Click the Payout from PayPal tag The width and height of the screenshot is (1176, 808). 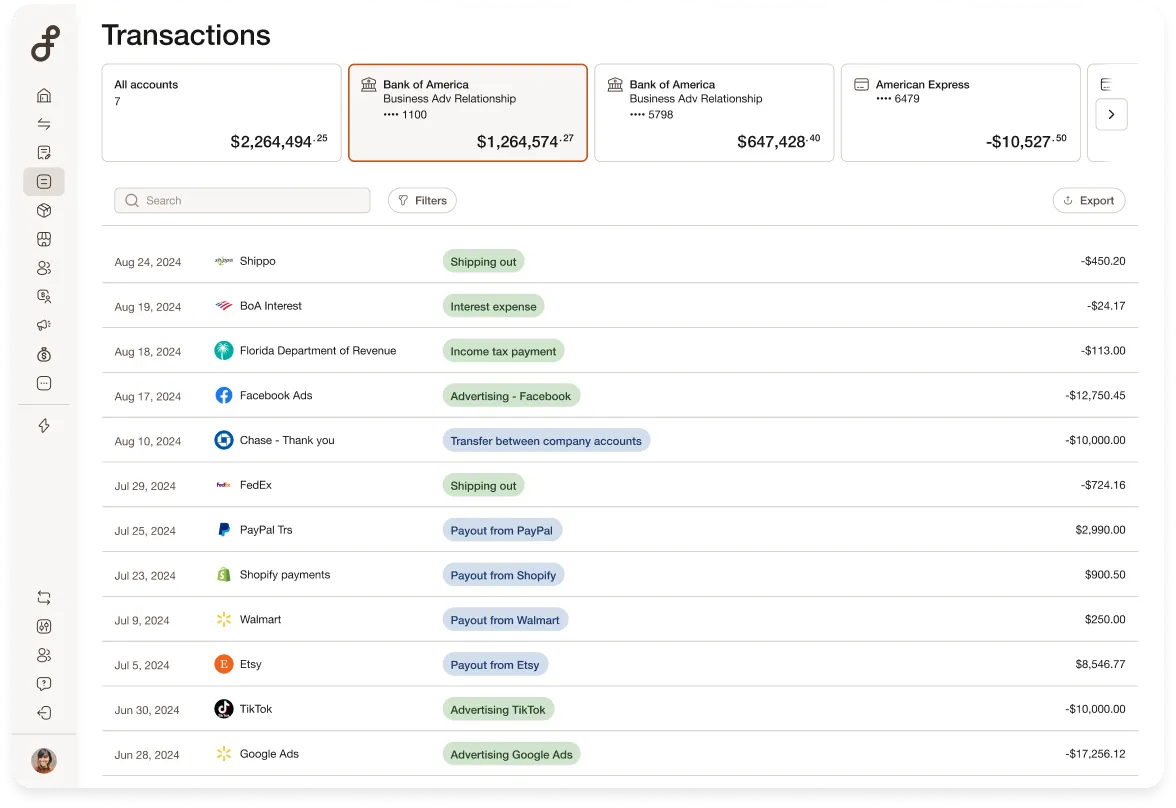click(502, 530)
